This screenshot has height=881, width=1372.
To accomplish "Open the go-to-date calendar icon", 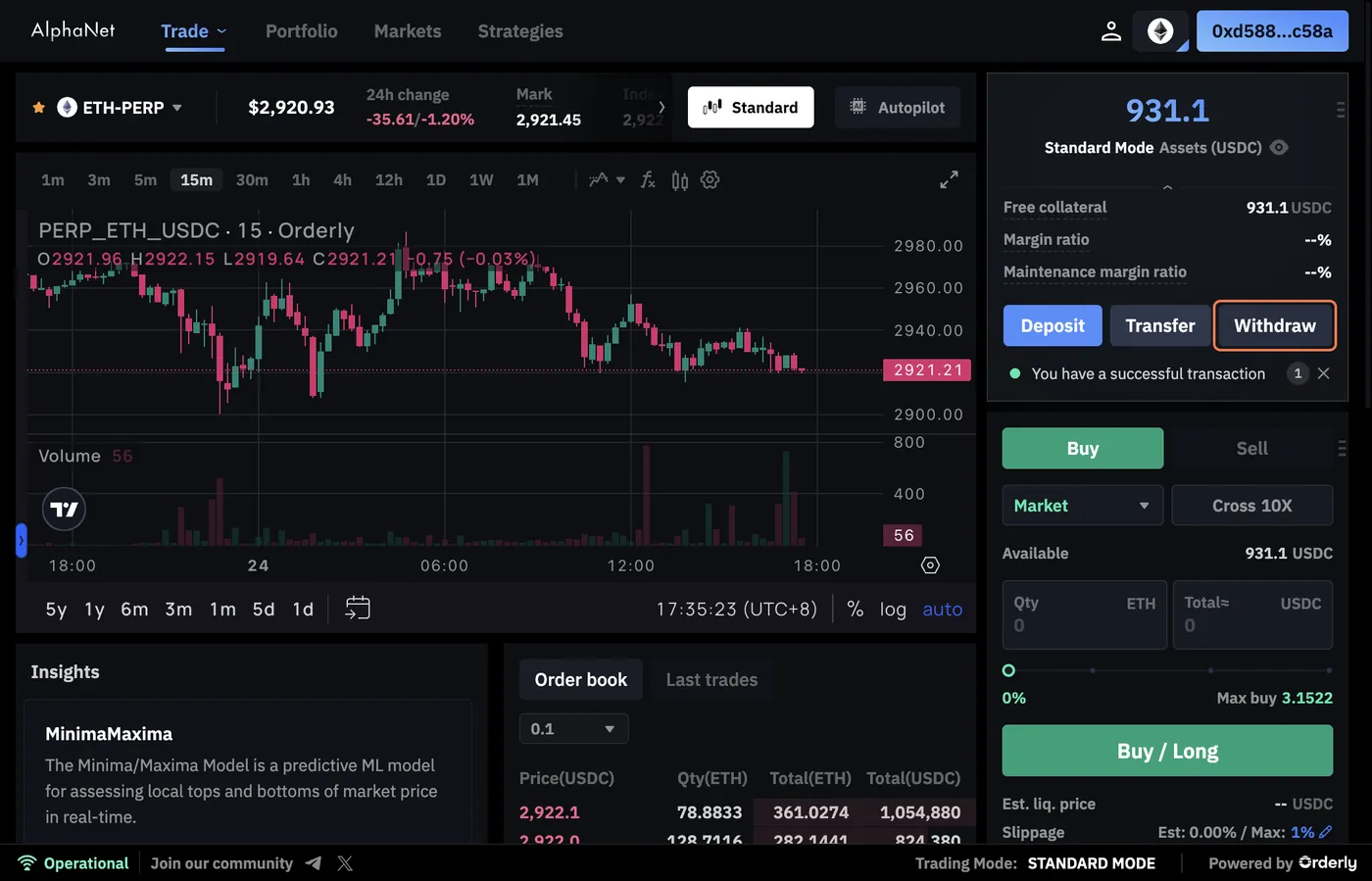I will tap(358, 609).
